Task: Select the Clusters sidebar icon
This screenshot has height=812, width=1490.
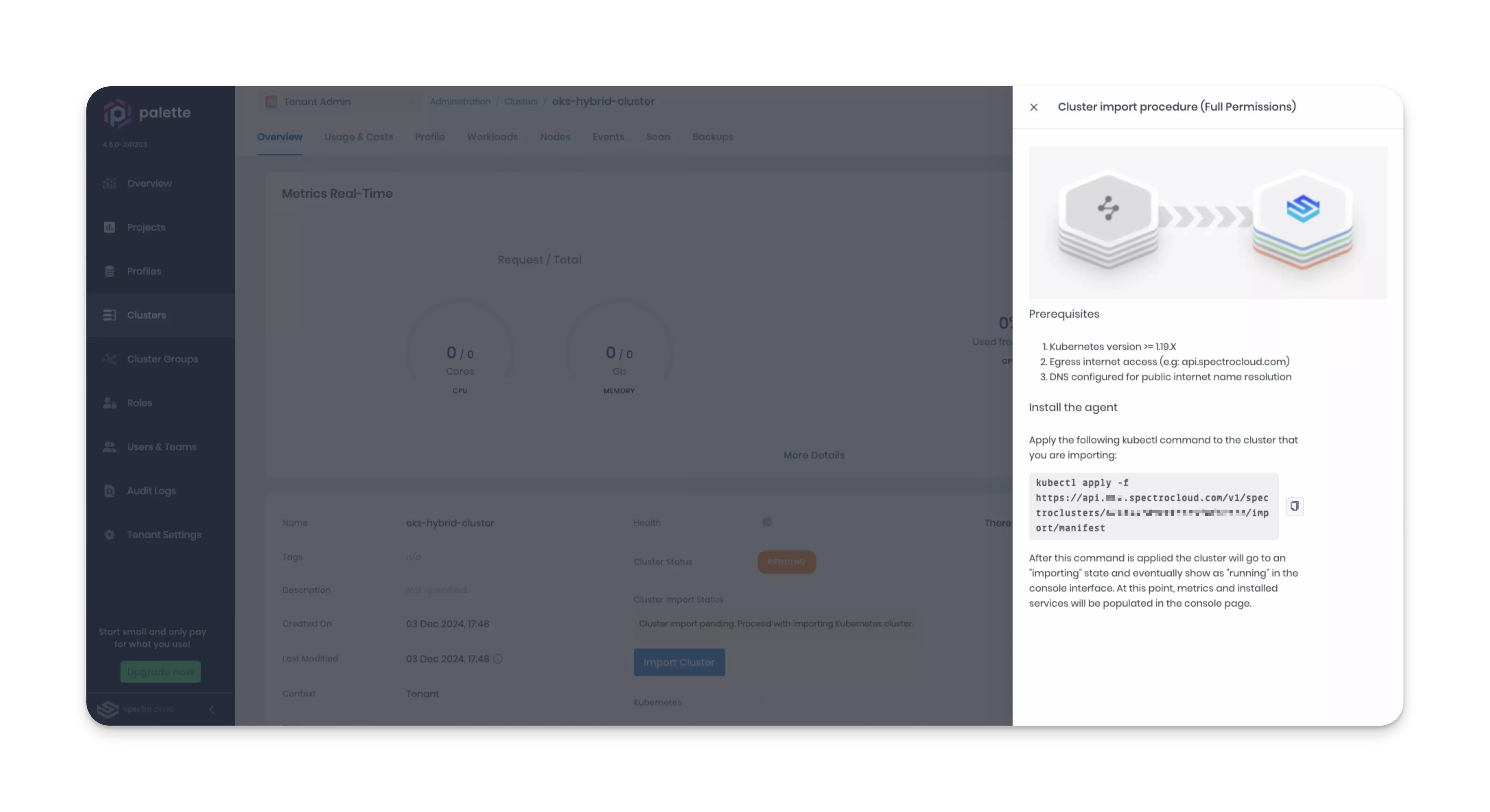Action: [110, 315]
